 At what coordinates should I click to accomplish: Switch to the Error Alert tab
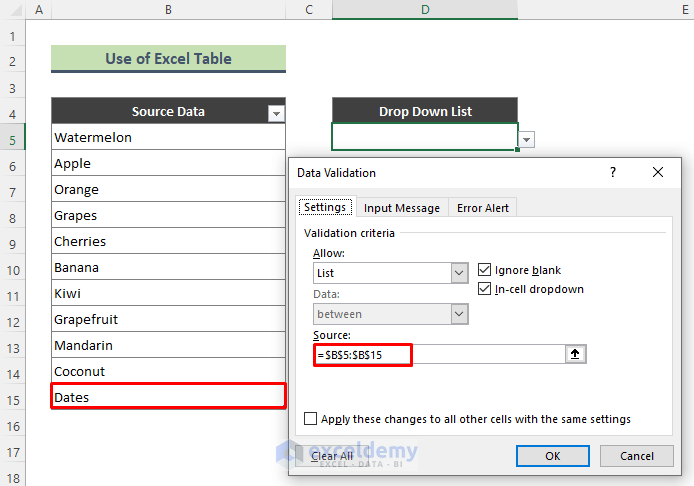pos(483,208)
